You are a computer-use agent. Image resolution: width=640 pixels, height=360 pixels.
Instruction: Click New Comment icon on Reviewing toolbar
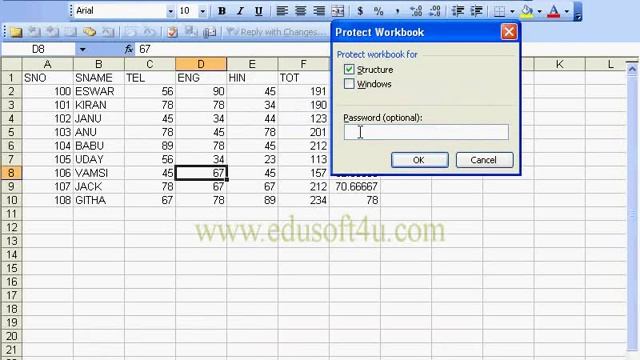pos(16,32)
